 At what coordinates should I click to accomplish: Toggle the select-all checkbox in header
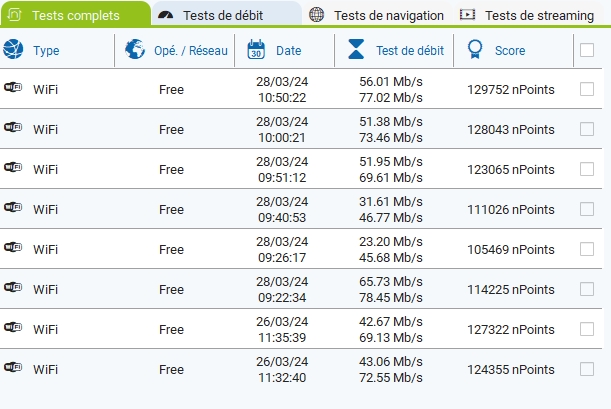coord(587,50)
